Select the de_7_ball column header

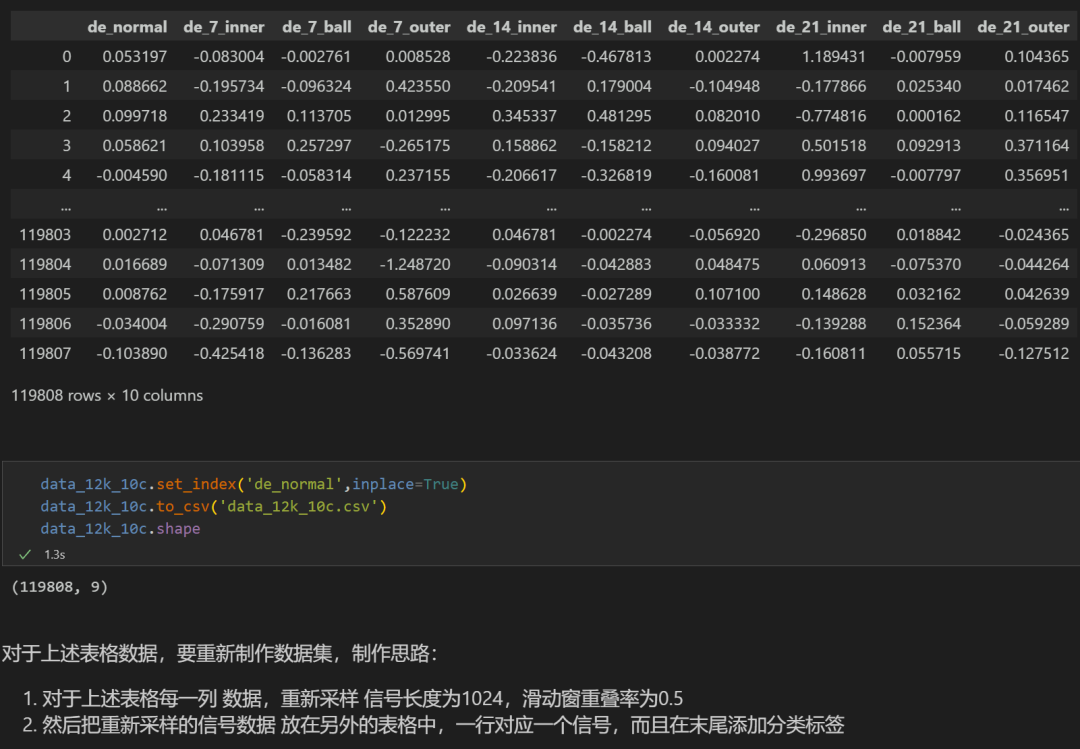316,27
